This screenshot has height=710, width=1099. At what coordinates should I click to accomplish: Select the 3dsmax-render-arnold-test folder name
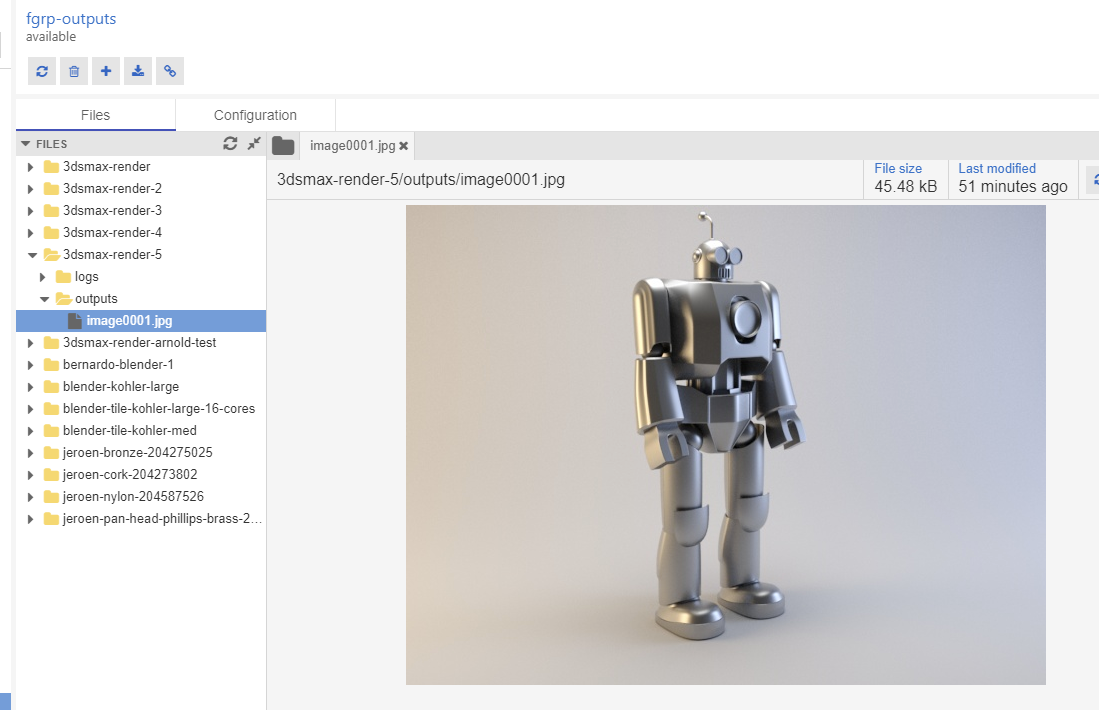tap(139, 343)
